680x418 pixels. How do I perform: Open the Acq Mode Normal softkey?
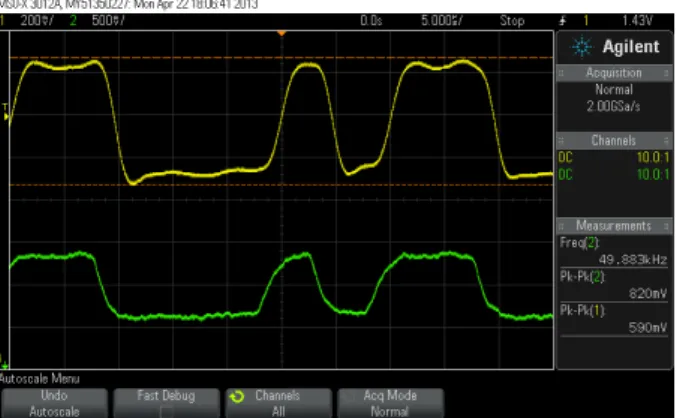[390, 403]
